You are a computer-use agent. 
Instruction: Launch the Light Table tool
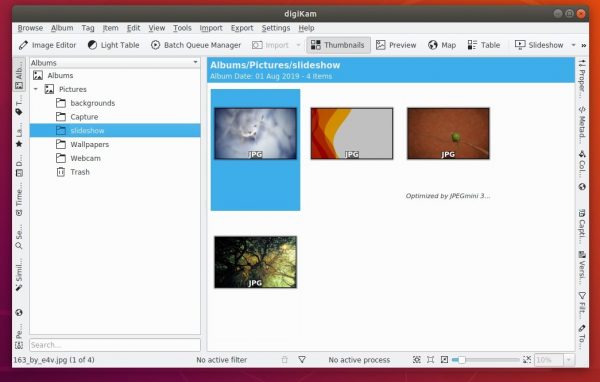tap(113, 45)
